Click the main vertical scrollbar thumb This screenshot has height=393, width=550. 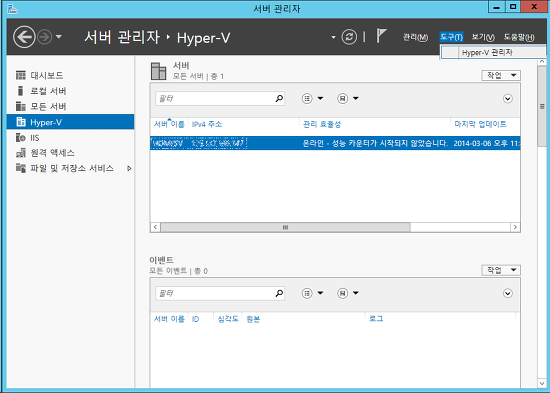tap(542, 106)
